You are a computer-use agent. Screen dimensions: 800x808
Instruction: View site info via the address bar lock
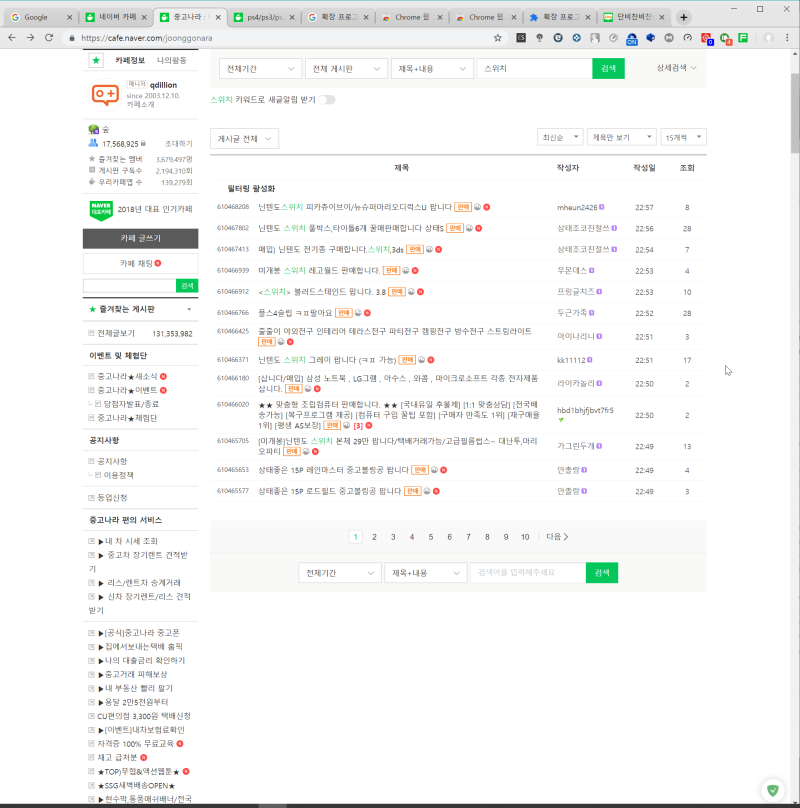tap(72, 38)
